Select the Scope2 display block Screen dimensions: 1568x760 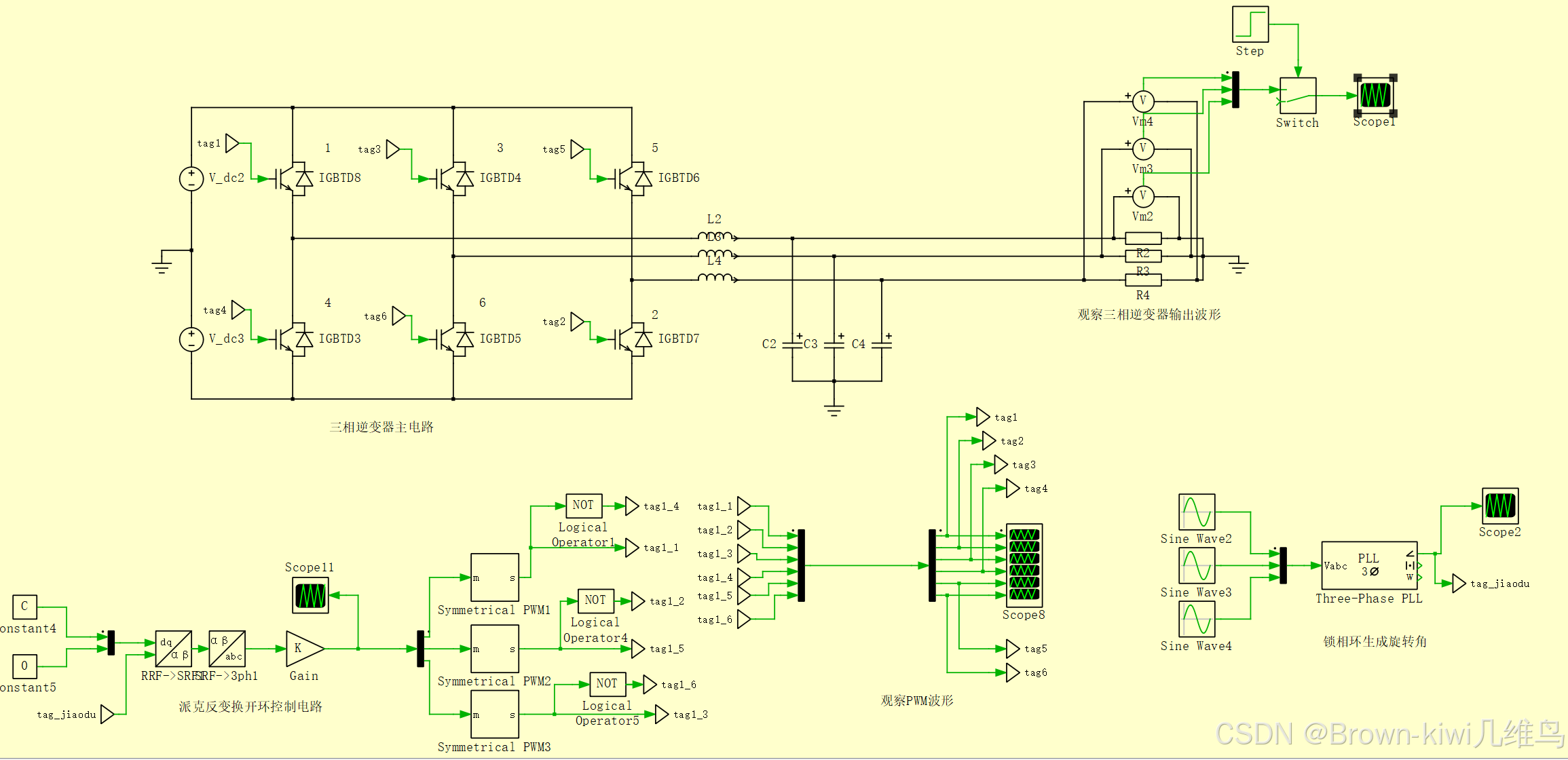[x=1500, y=506]
